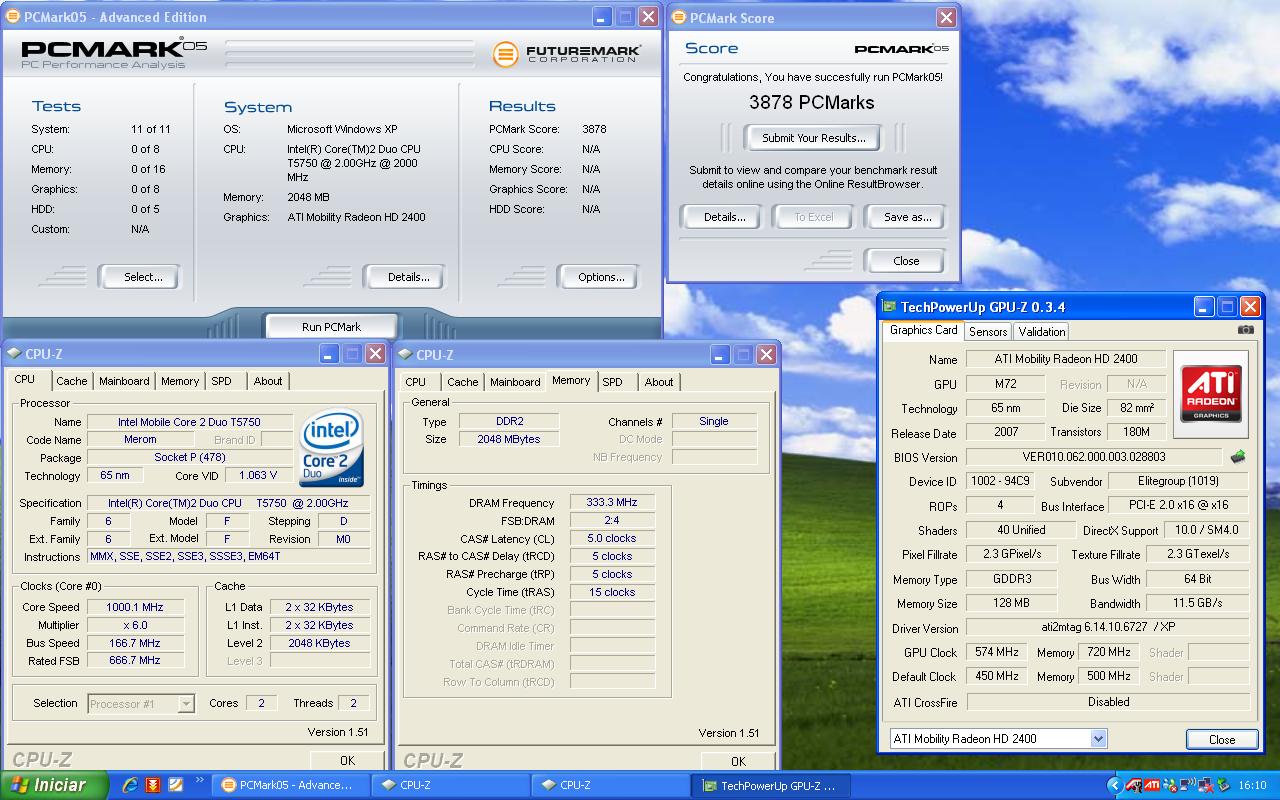Open Cache tab in the left CPU-Z window
This screenshot has height=800, width=1280.
(x=72, y=381)
